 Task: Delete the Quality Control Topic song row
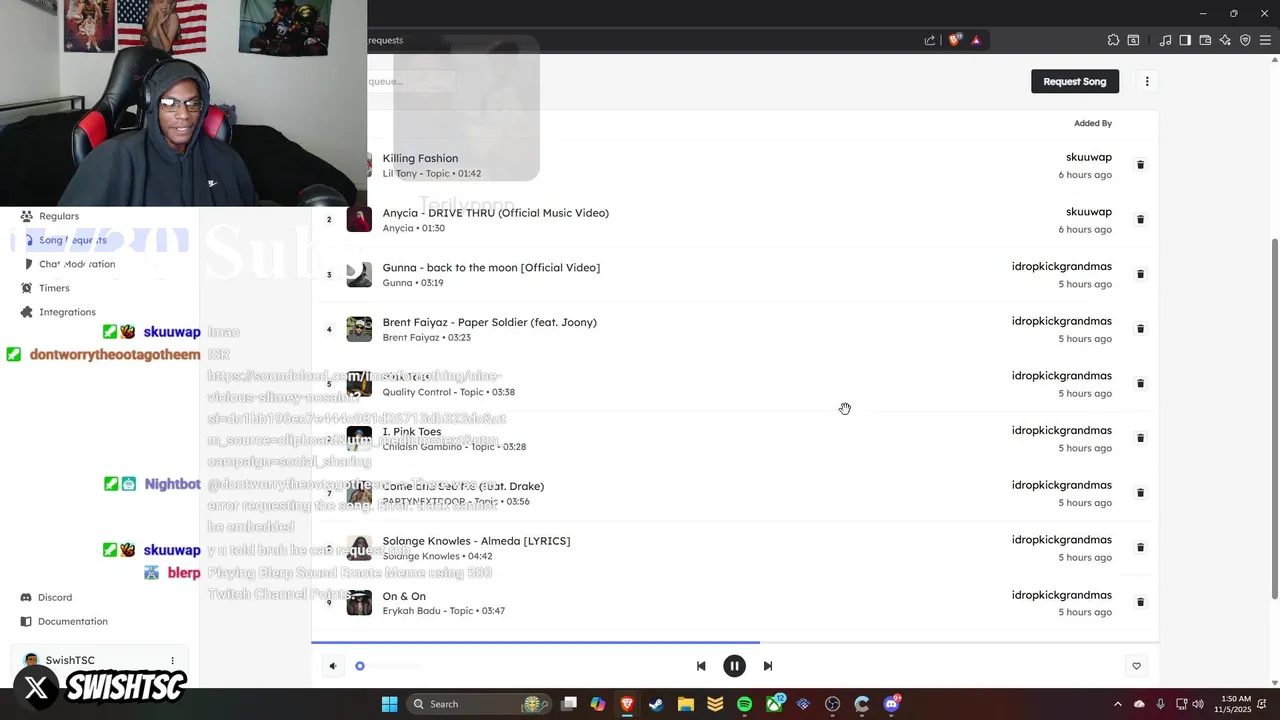tap(1140, 383)
